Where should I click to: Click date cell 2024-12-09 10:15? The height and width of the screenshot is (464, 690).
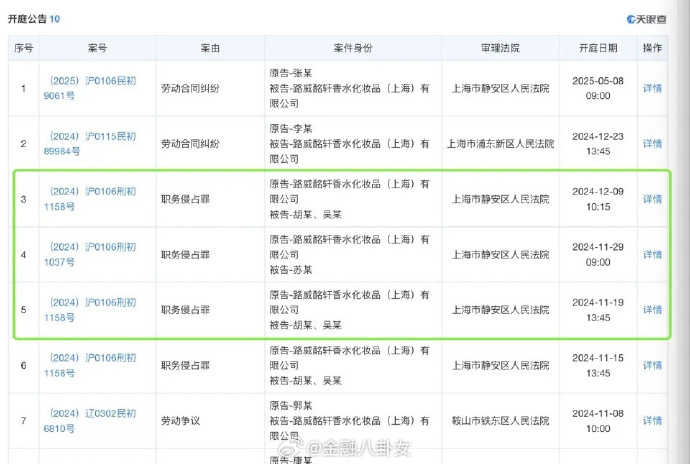point(598,199)
